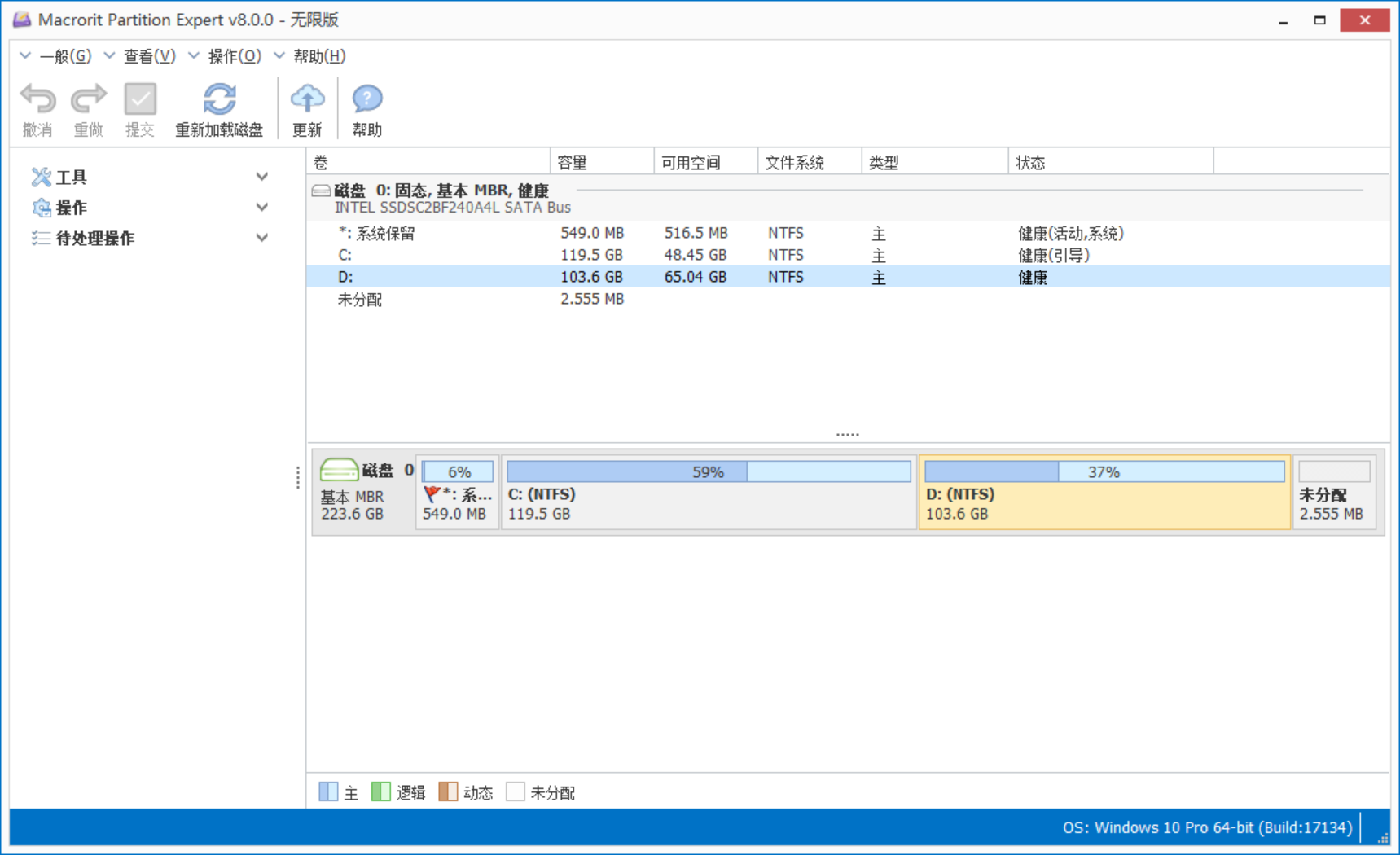Click the 37% usage bar of D: partition

[x=1104, y=471]
